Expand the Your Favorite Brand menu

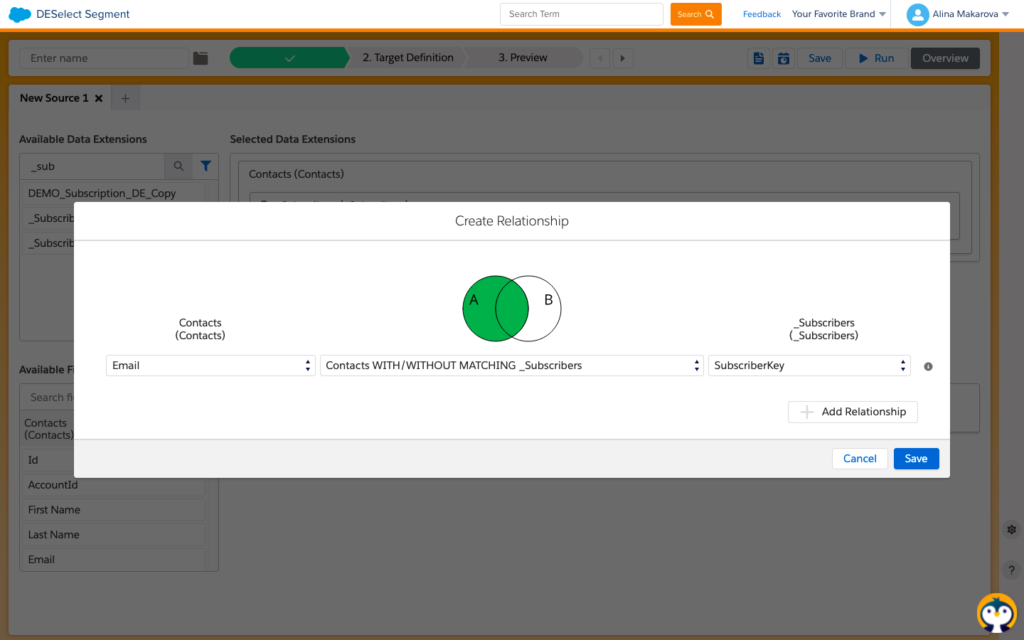pyautogui.click(x=839, y=14)
